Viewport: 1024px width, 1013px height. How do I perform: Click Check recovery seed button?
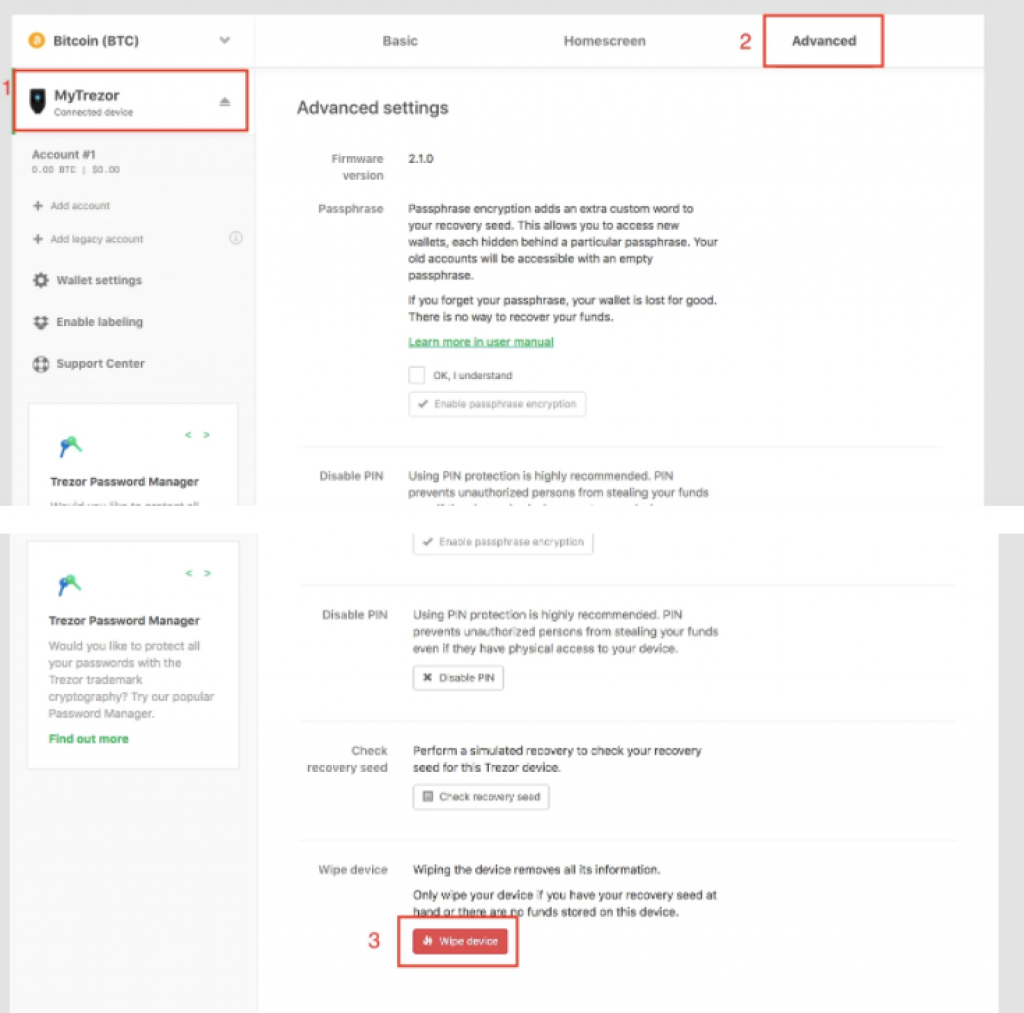point(481,797)
